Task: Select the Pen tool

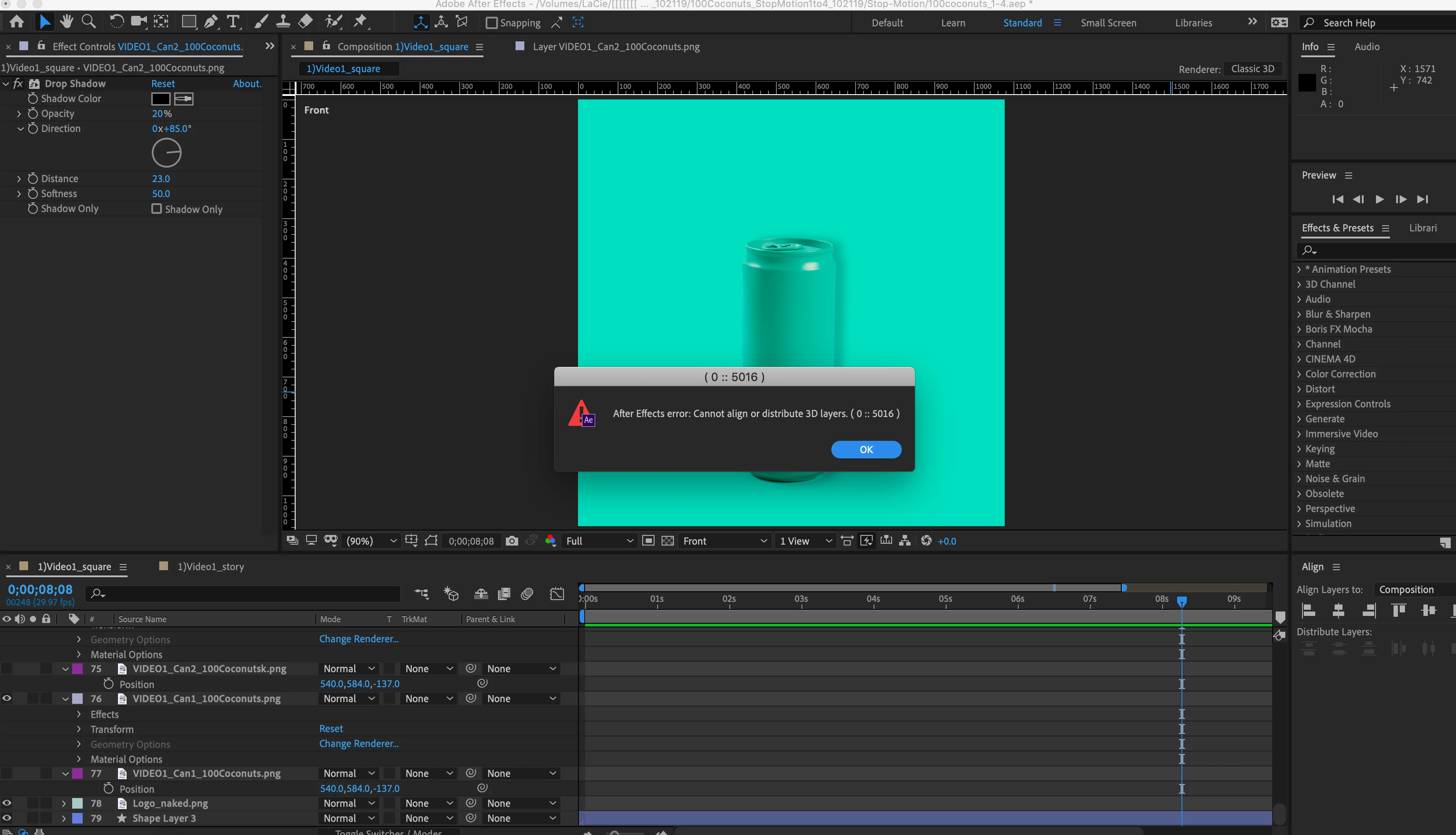Action: pyautogui.click(x=211, y=22)
